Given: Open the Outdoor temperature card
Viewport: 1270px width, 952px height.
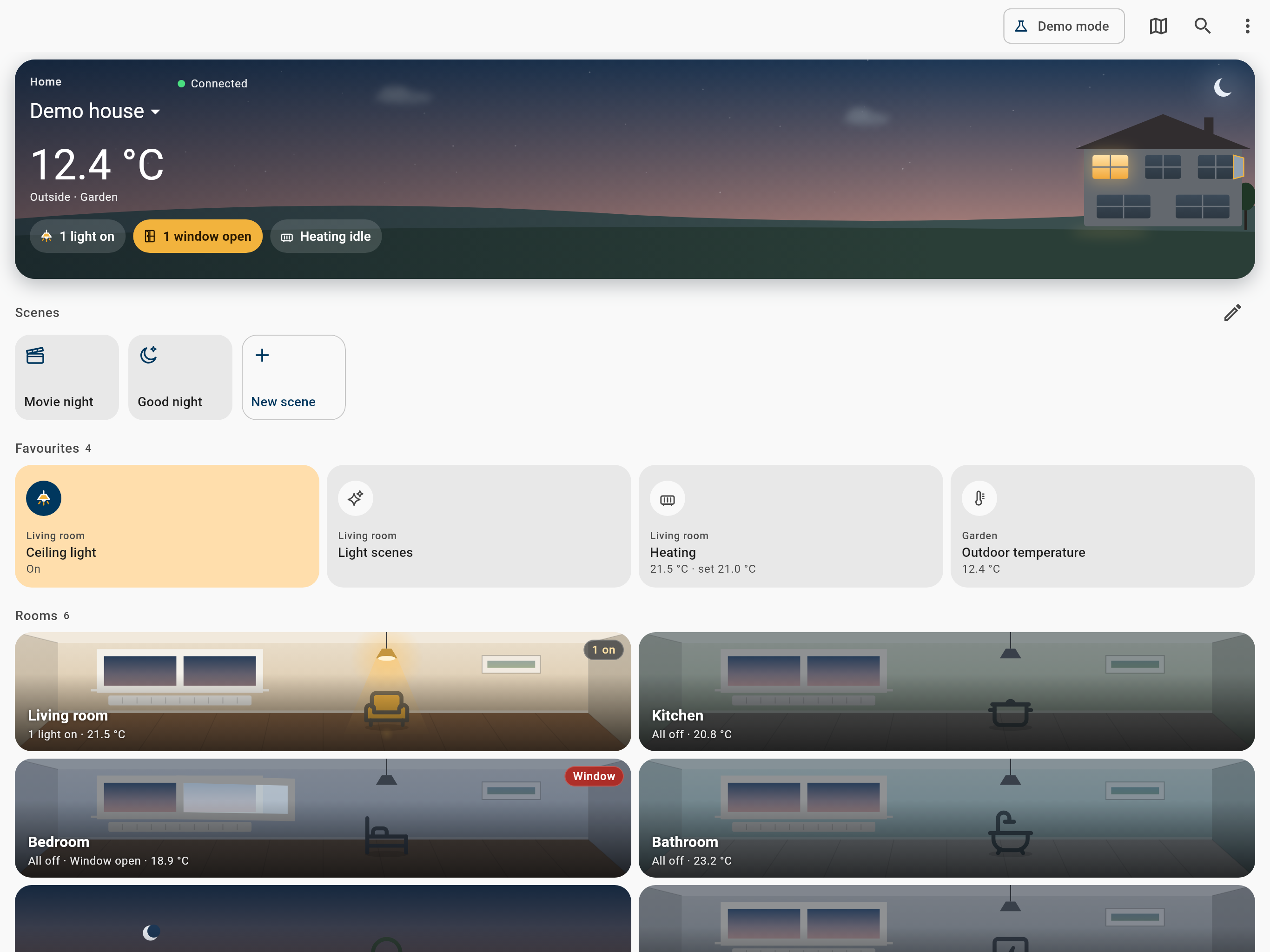Looking at the screenshot, I should coord(1102,526).
